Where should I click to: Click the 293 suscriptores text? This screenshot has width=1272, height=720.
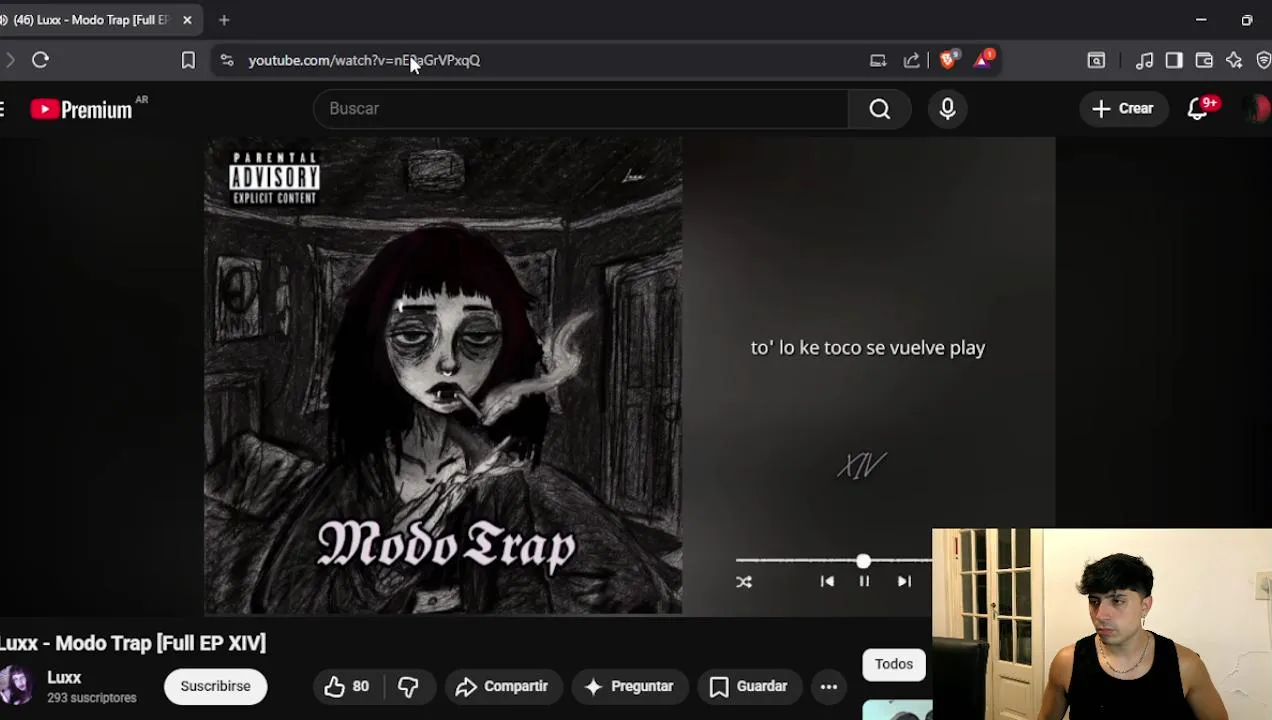(92, 698)
